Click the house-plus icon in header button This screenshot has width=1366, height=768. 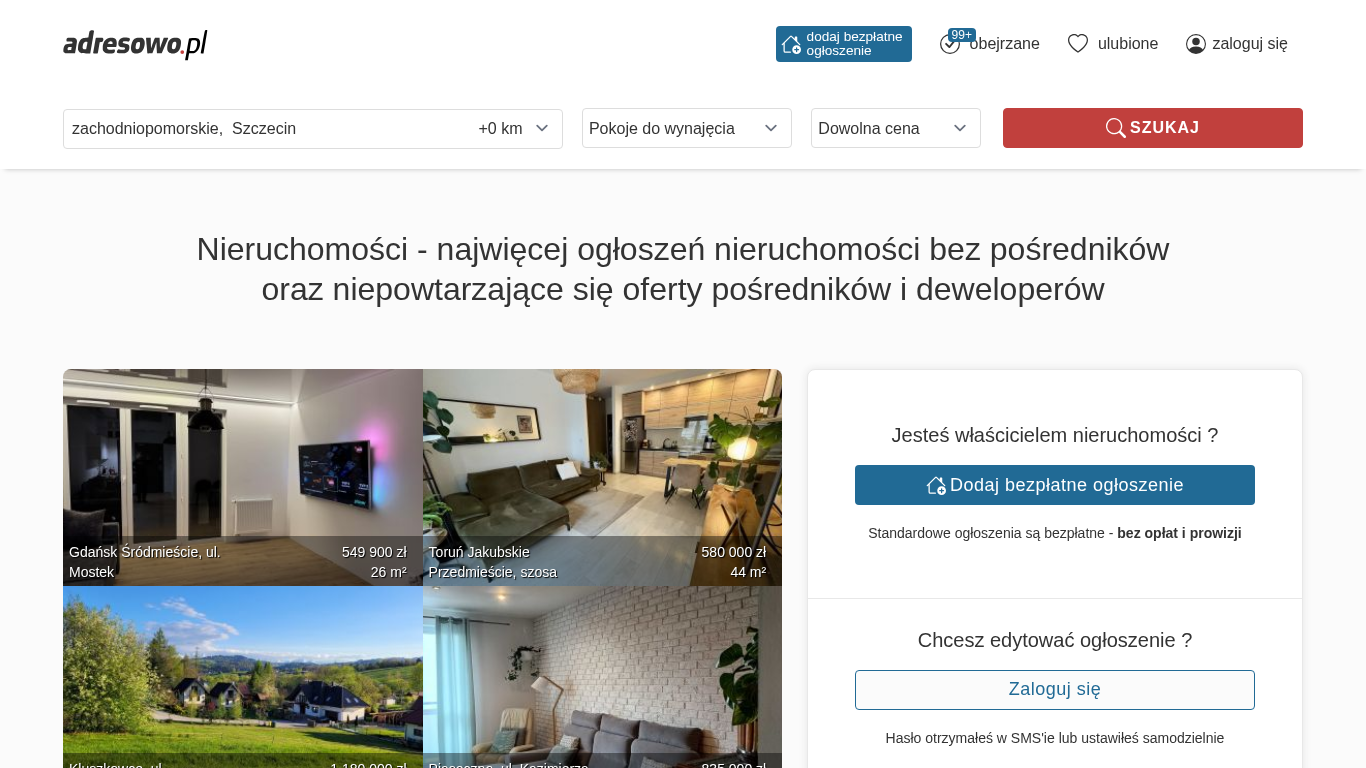[791, 44]
